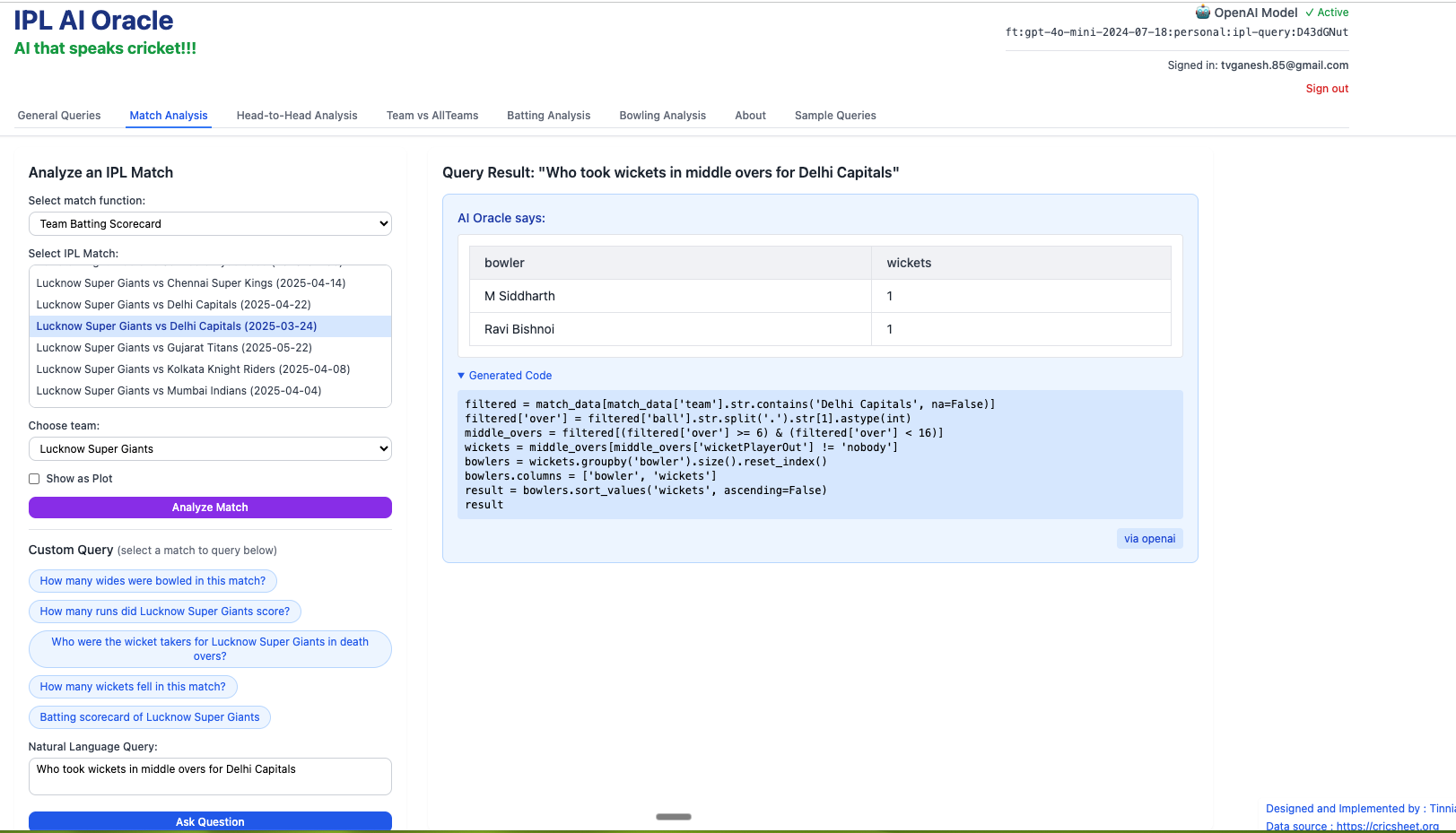The image size is (1456, 833).
Task: Click the horizontal scrollbar handle at bottom
Action: coord(673,817)
